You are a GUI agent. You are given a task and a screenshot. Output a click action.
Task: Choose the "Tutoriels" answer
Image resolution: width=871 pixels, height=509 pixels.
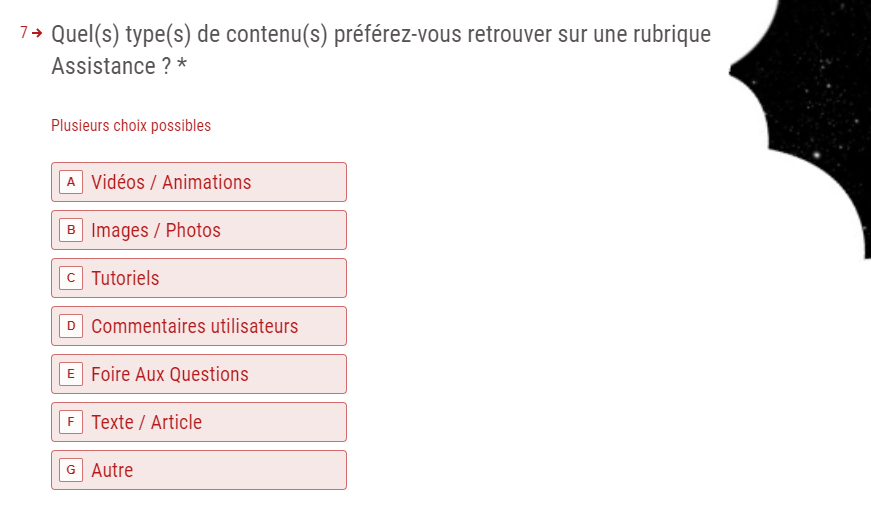198,278
